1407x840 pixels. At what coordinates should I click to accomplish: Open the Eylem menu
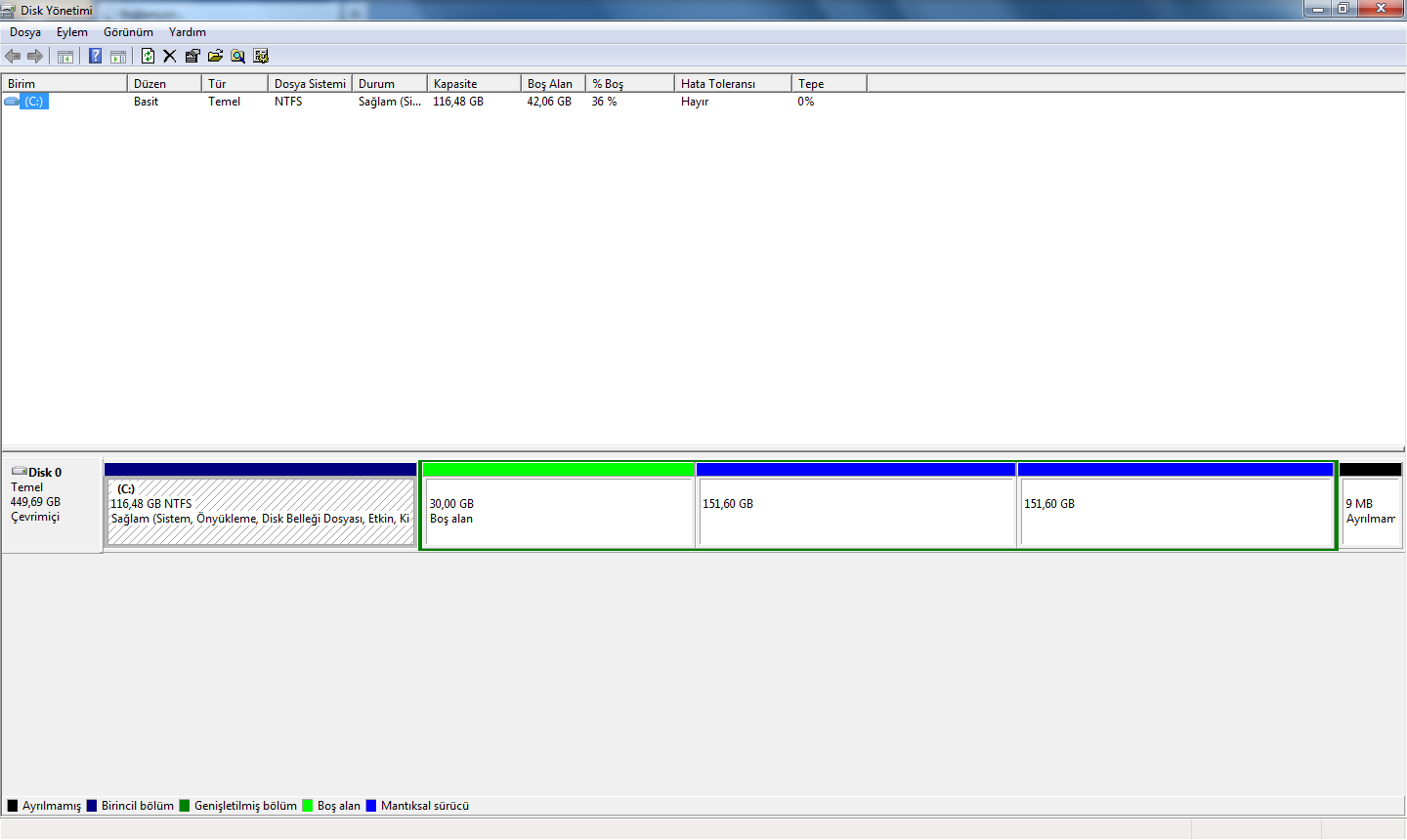click(72, 32)
